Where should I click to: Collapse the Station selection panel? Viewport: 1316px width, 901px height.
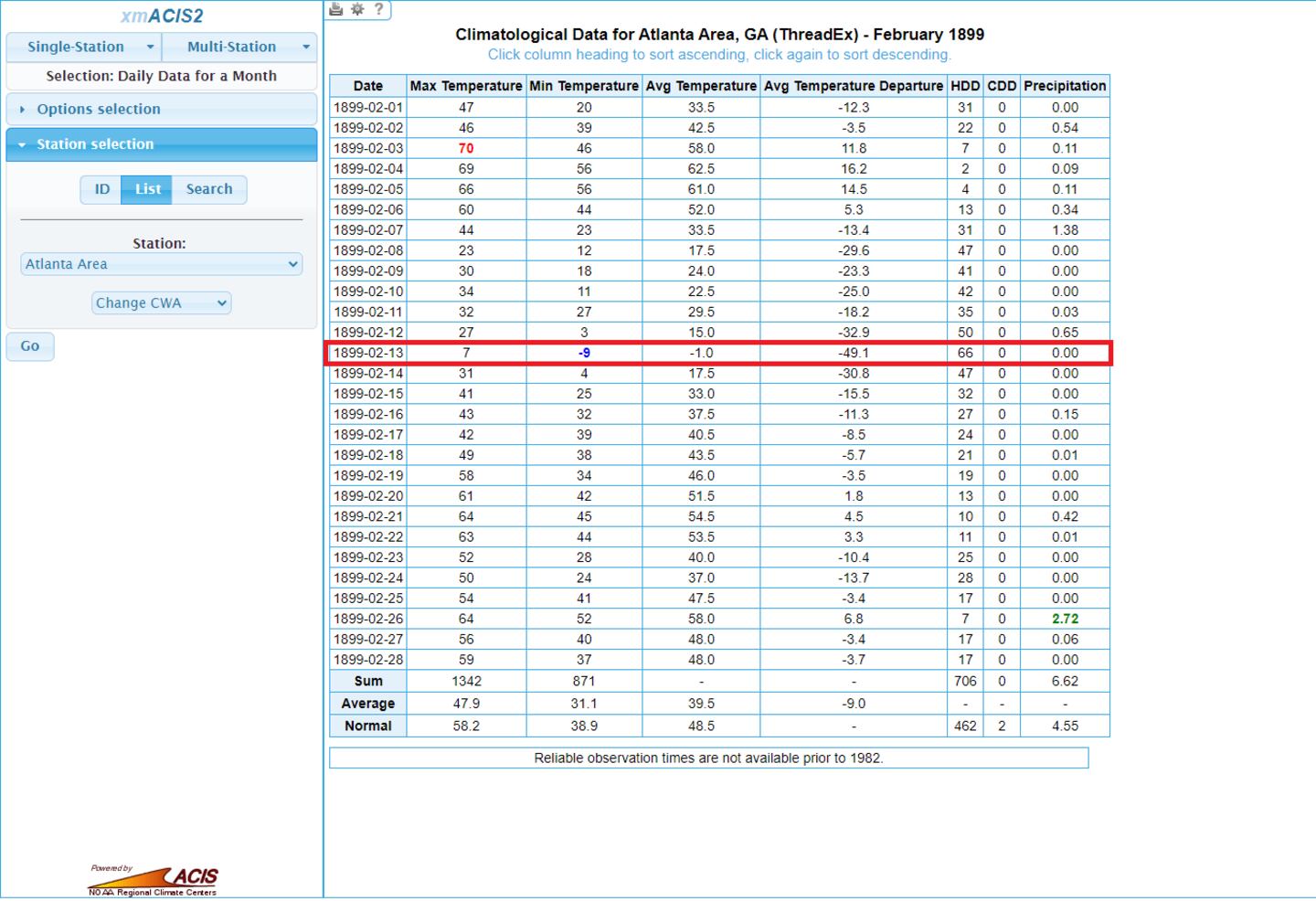tap(162, 144)
